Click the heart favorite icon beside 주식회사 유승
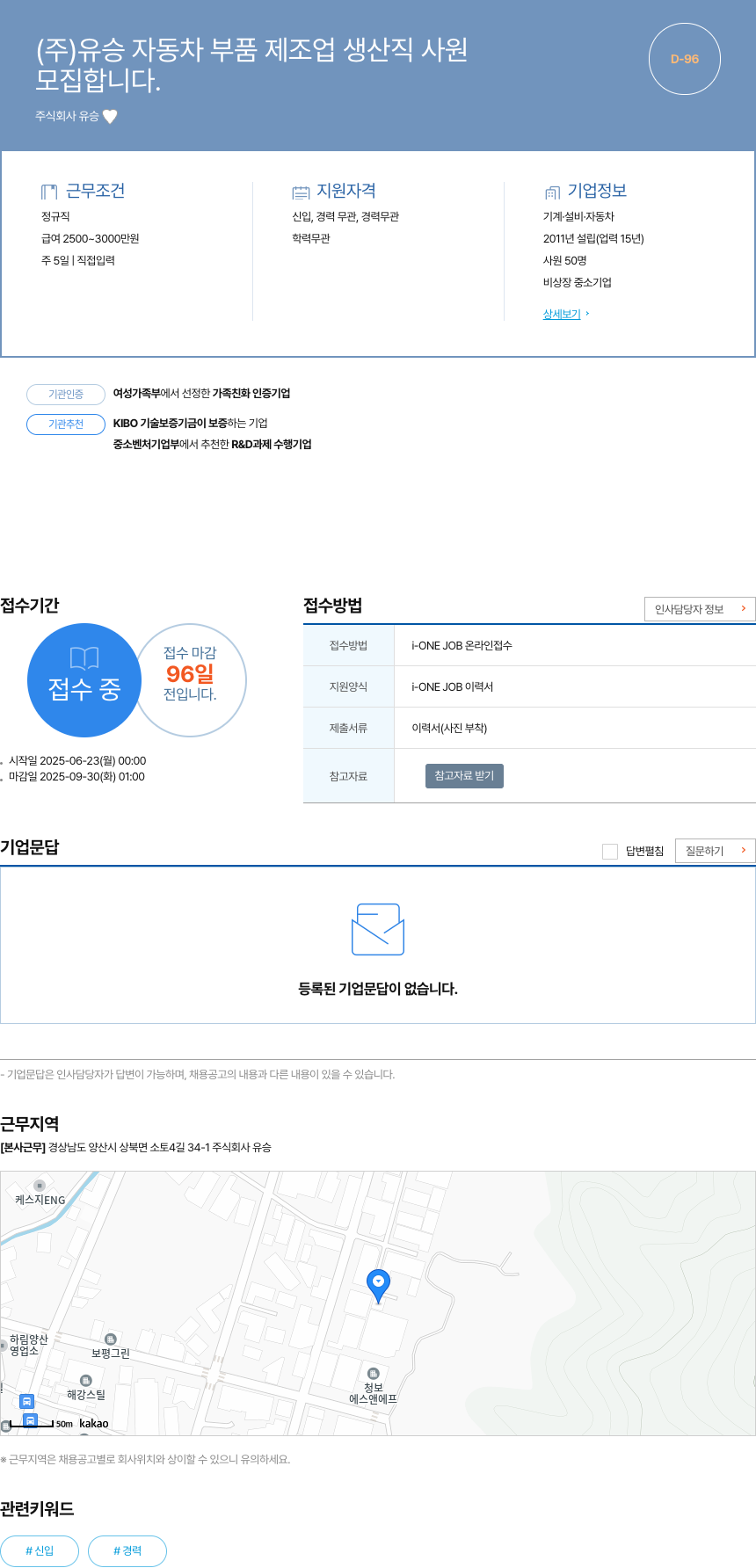The image size is (756, 1568). [110, 116]
